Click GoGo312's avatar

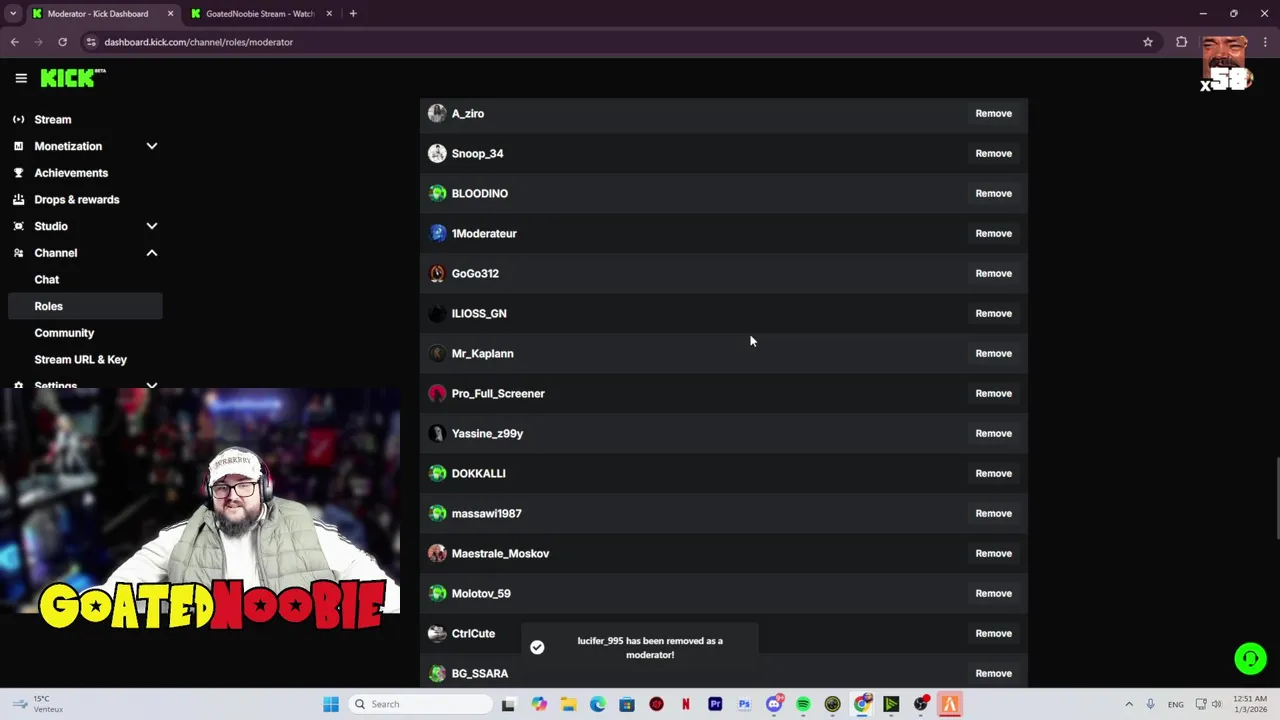click(x=437, y=273)
